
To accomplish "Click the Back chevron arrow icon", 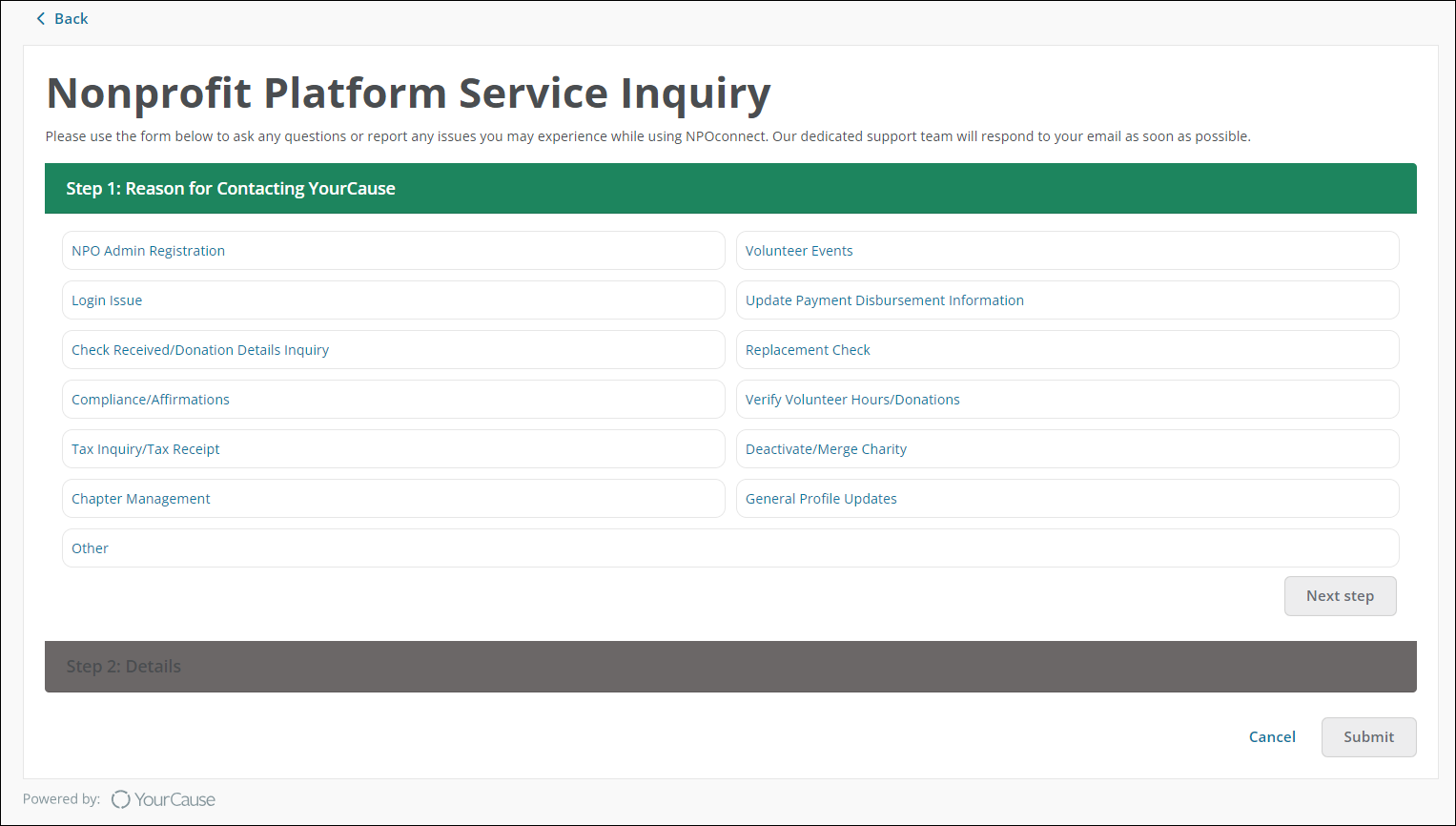I will tap(41, 19).
